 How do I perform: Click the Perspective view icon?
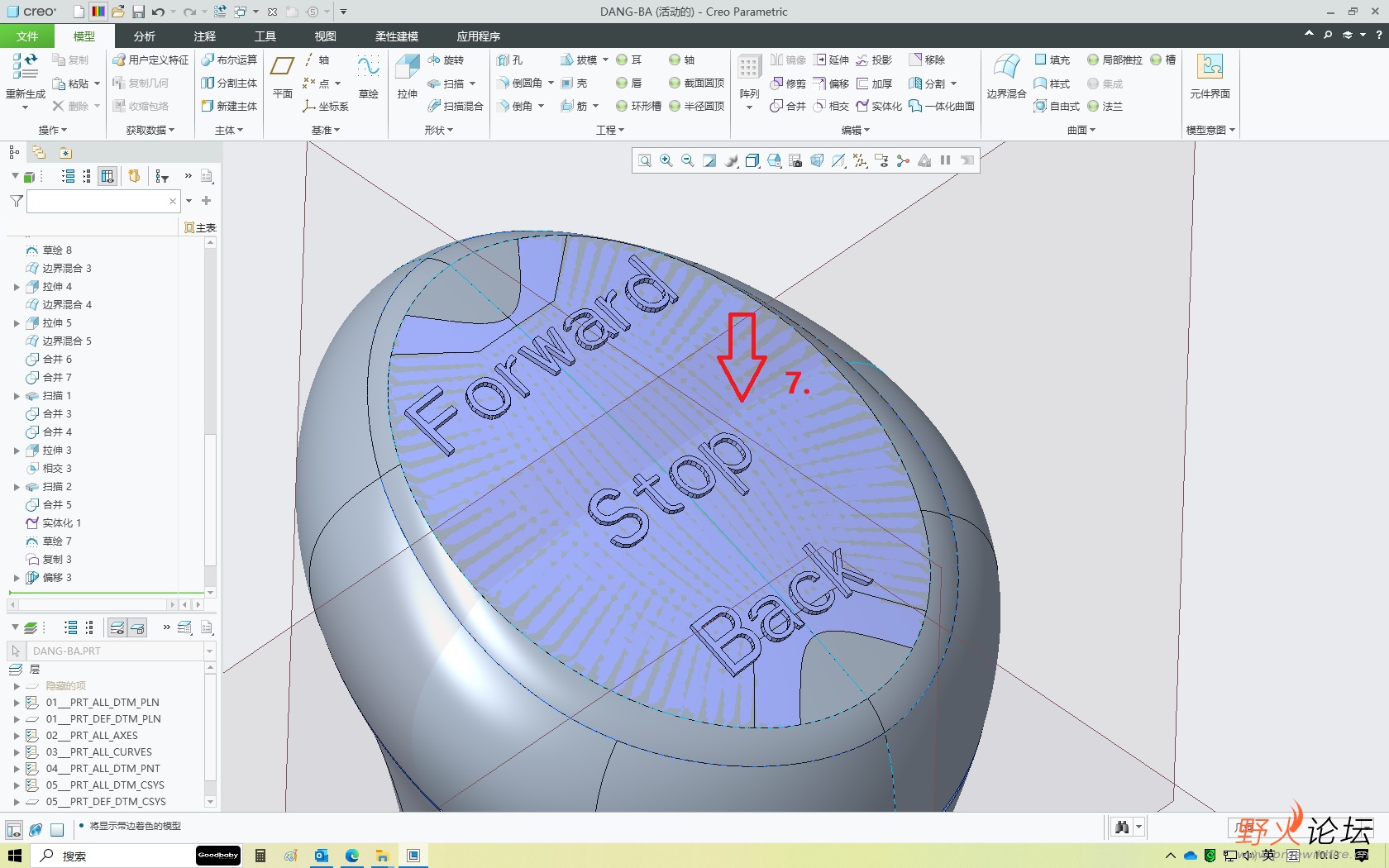pos(817,160)
